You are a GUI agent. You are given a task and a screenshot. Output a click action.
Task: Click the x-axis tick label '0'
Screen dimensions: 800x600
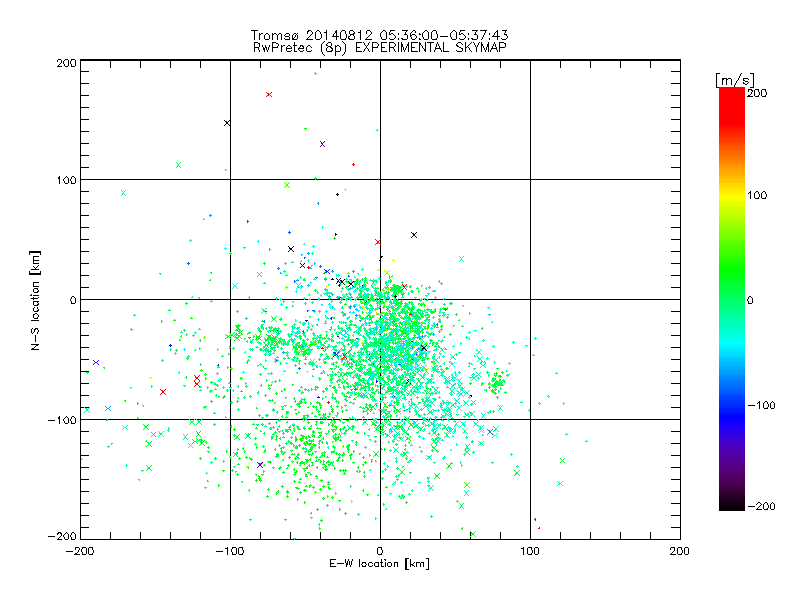click(380, 551)
